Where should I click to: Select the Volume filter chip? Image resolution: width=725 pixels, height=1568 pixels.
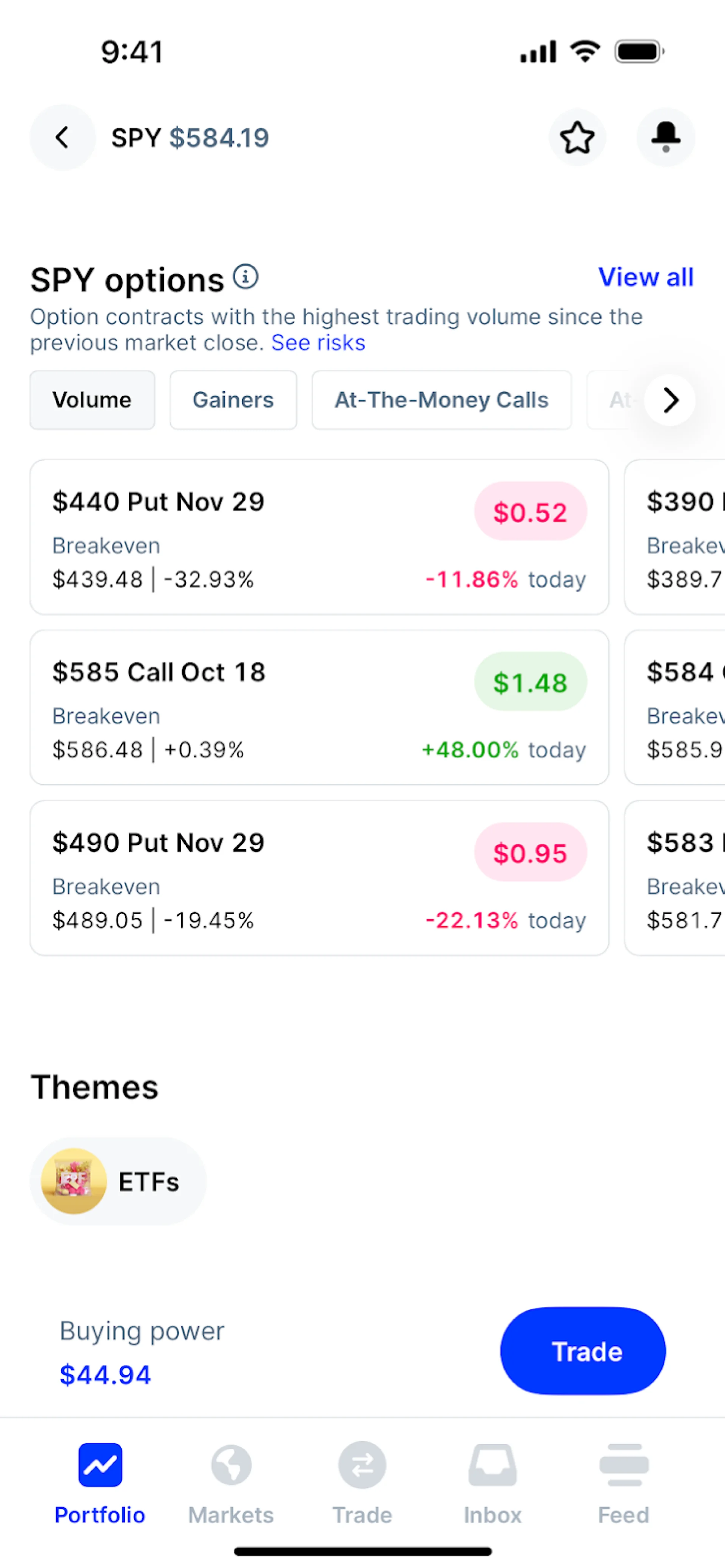coord(92,400)
